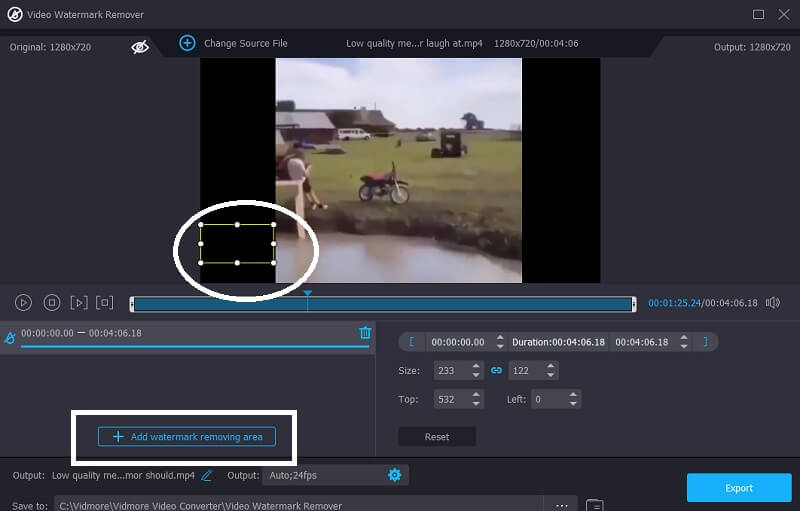The width and height of the screenshot is (800, 511).
Task: Click the snapshot frame icon beside playback controls
Action: click(105, 302)
